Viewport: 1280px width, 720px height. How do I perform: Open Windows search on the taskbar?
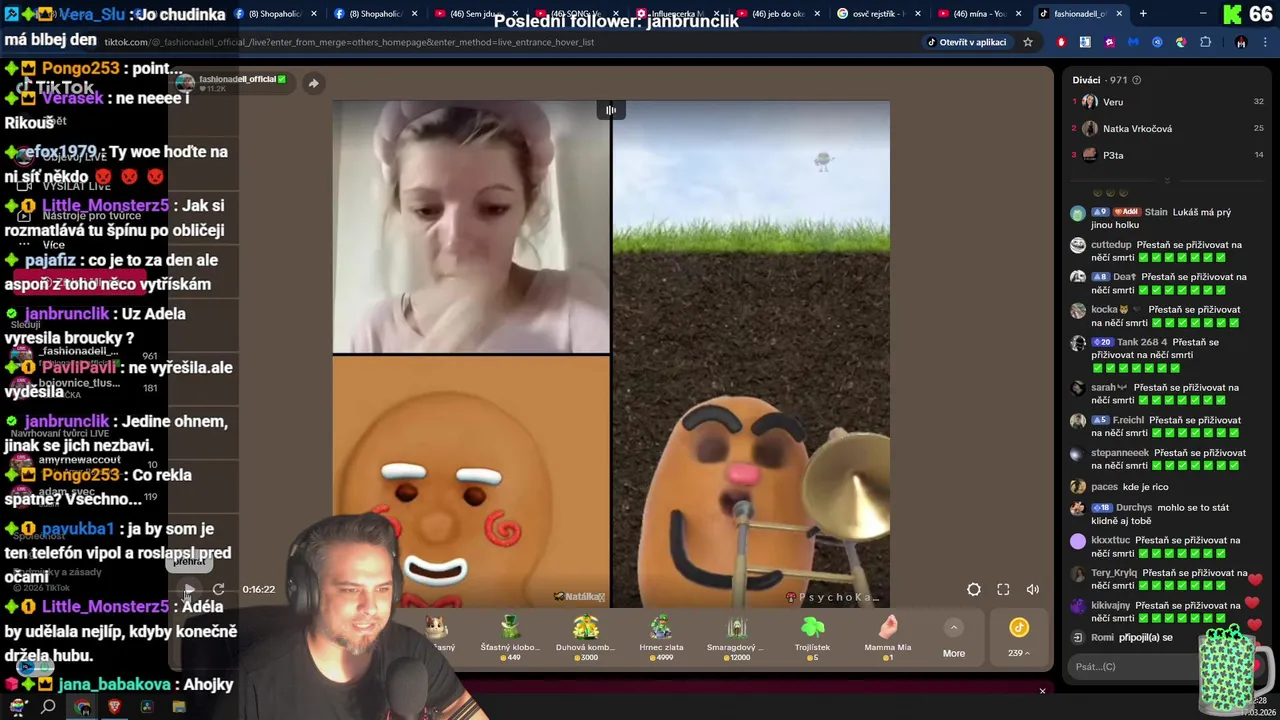coord(48,707)
